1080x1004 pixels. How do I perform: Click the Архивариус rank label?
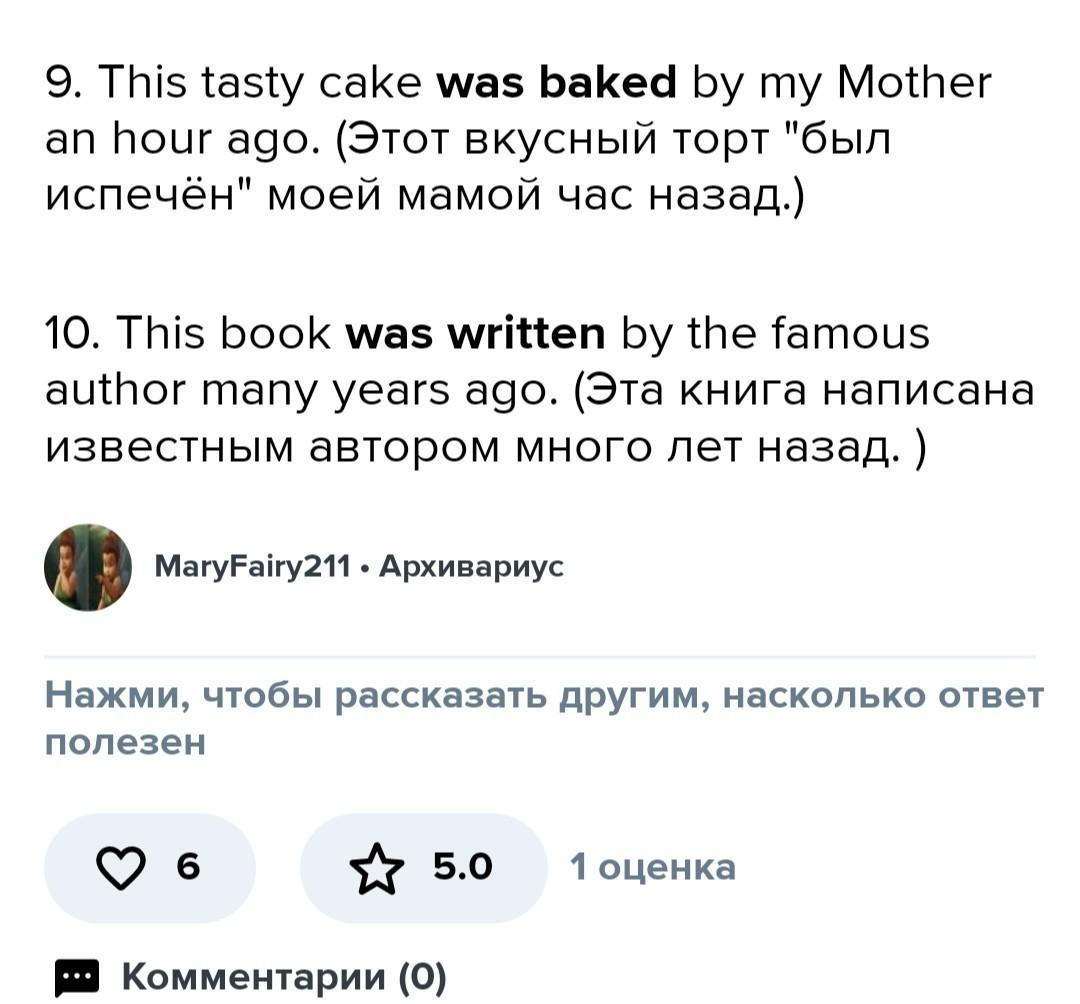[x=472, y=568]
